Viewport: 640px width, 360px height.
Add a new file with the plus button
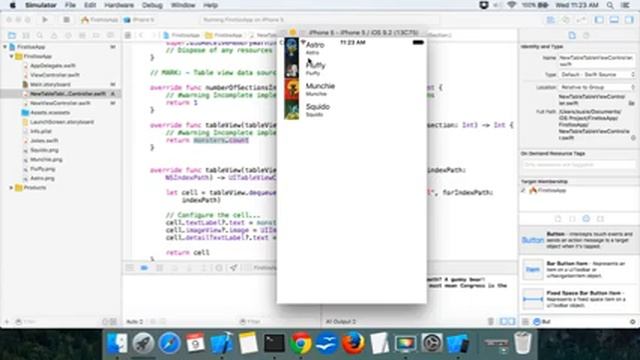click(7, 322)
